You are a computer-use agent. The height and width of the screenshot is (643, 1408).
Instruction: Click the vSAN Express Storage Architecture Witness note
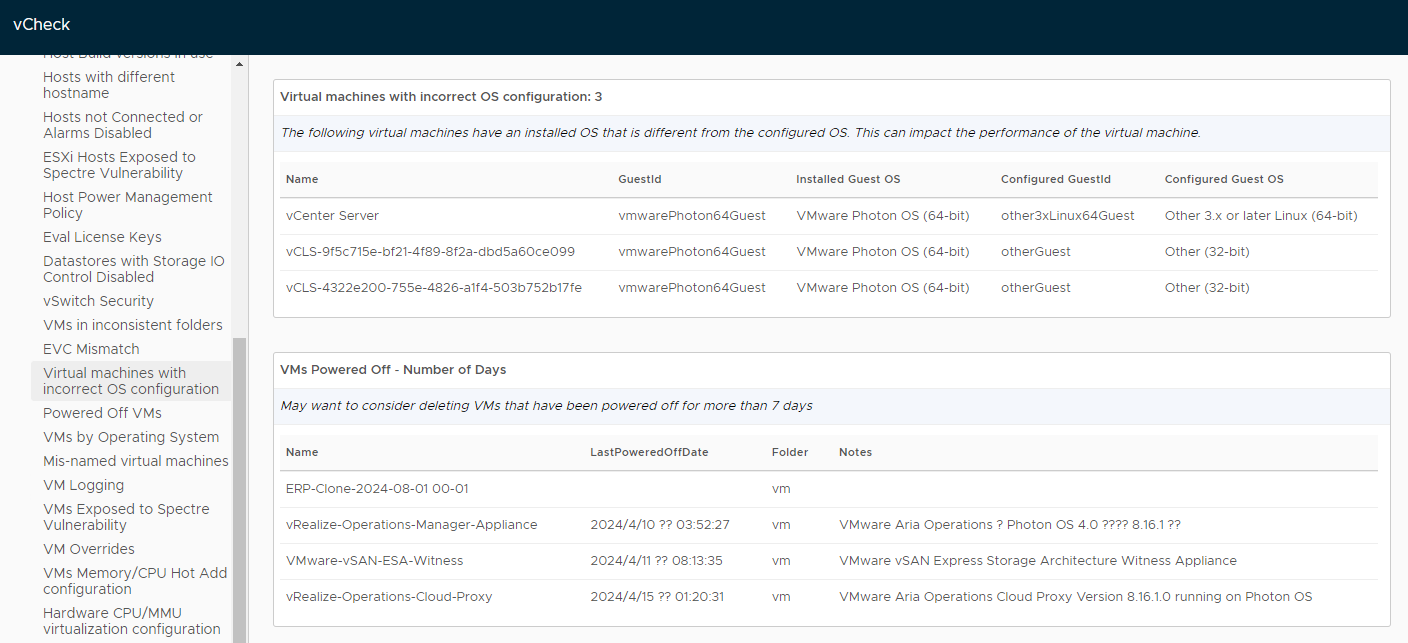[x=1038, y=560]
